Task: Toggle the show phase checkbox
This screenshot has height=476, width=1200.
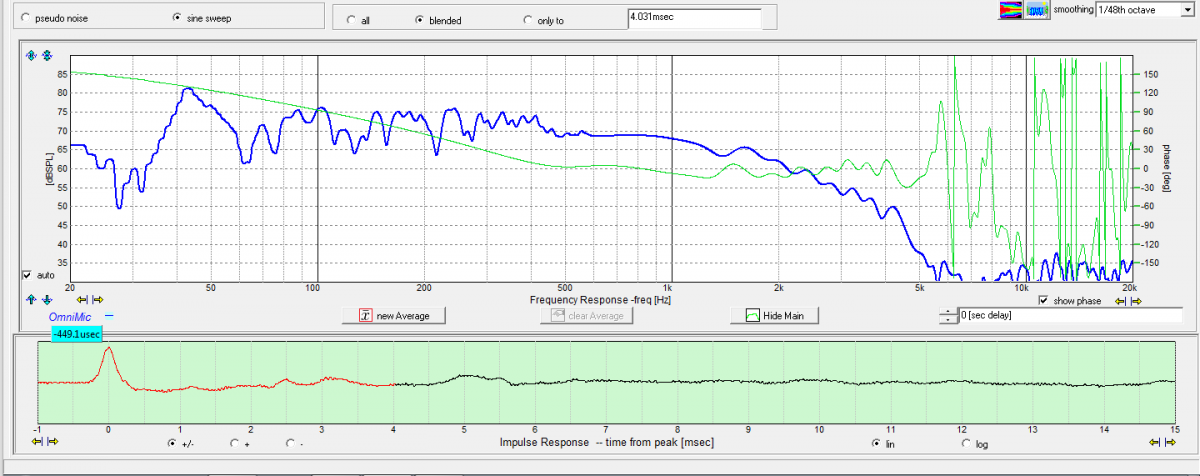Action: (x=1043, y=300)
